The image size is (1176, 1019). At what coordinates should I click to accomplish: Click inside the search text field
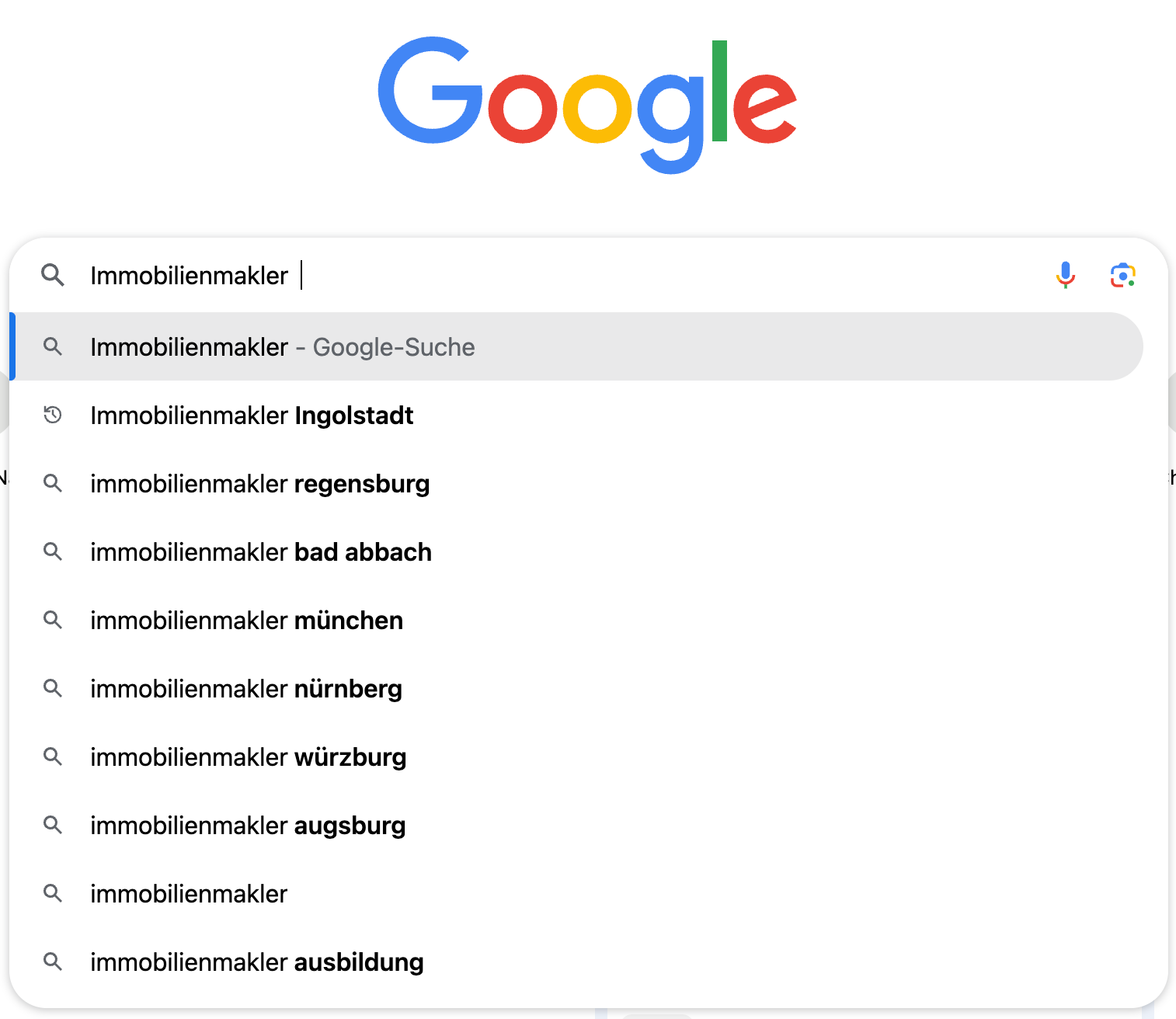tap(621, 276)
